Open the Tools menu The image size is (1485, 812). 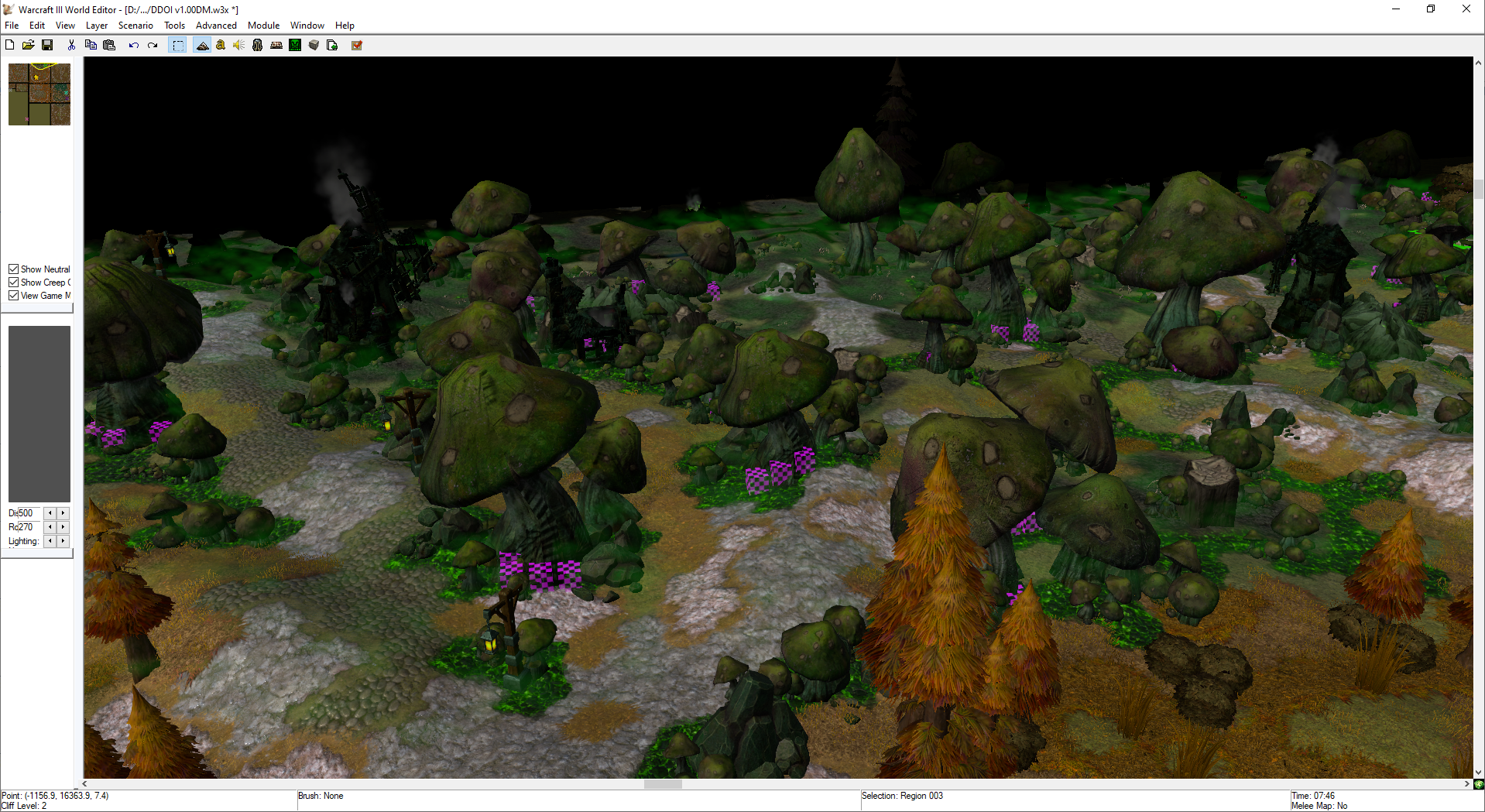(175, 26)
